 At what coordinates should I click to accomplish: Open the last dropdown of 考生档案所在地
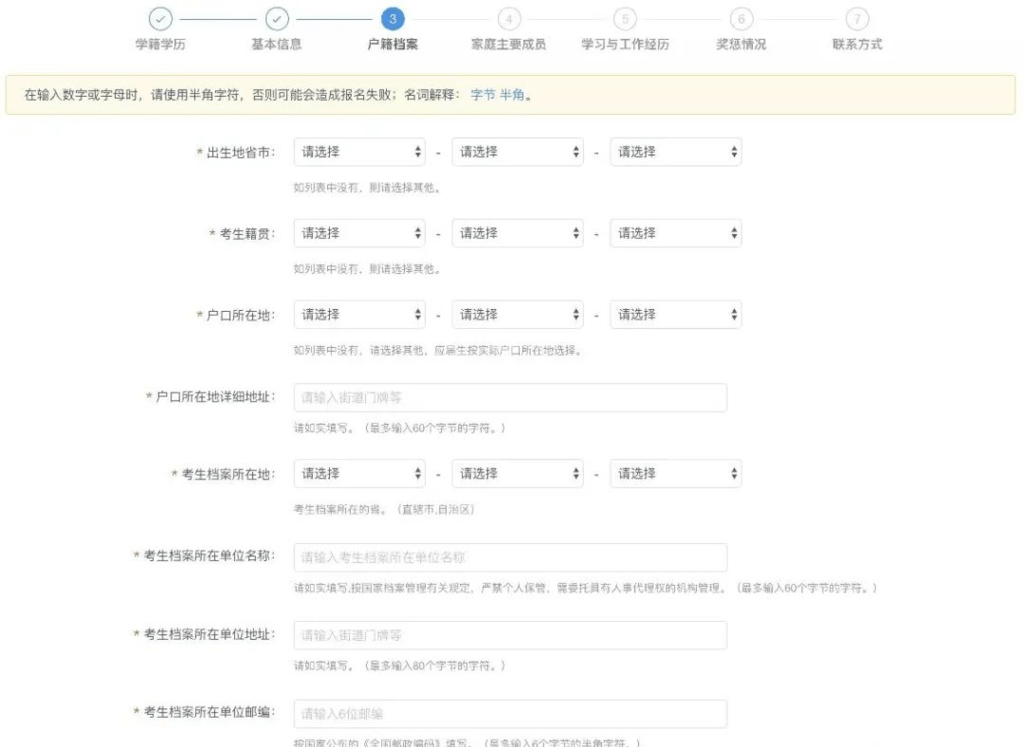pos(676,473)
